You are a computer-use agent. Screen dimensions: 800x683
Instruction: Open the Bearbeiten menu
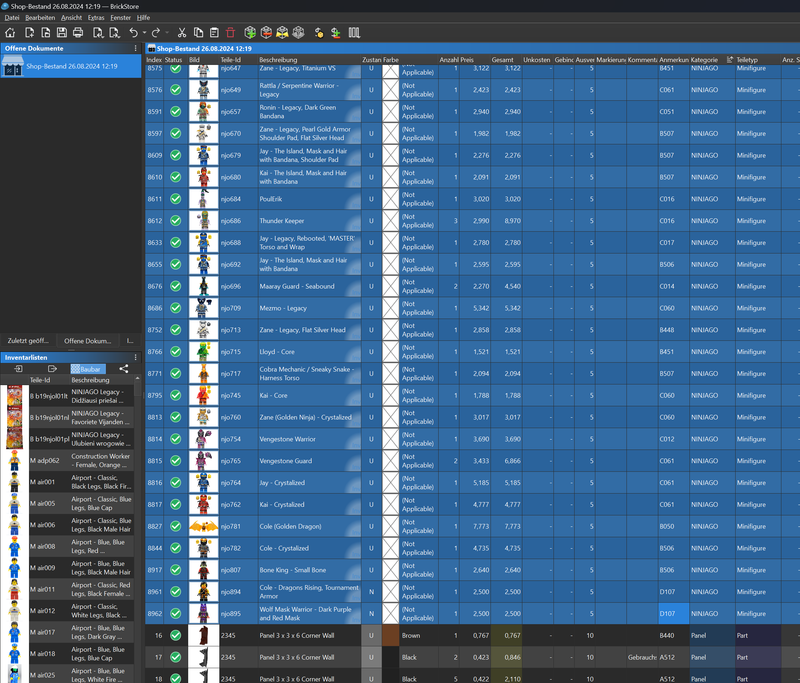pyautogui.click(x=40, y=17)
